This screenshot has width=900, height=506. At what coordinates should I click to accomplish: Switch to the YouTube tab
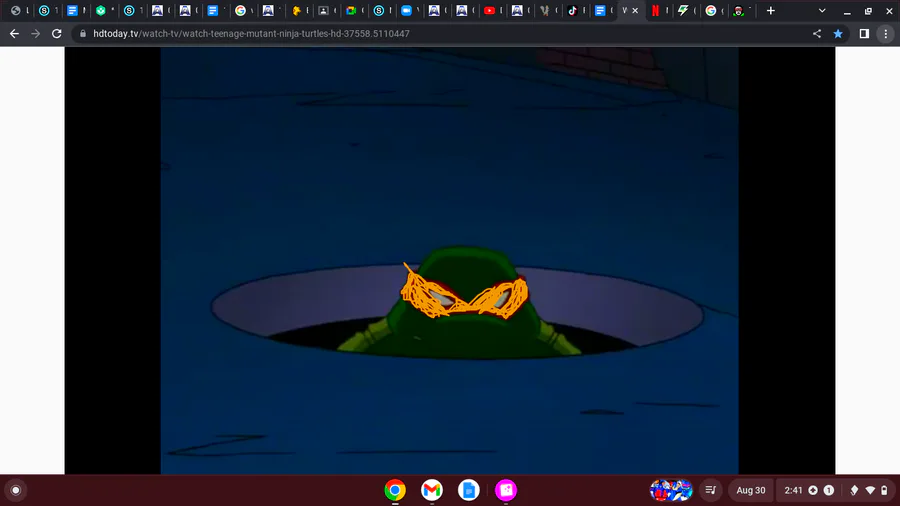pyautogui.click(x=489, y=10)
